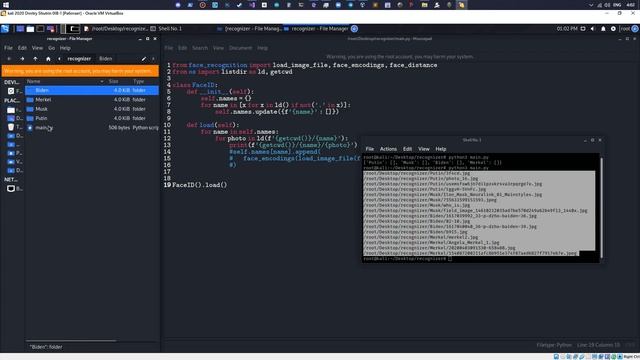Image resolution: width=640 pixels, height=360 pixels.
Task: Click the root user label in the Kali panel
Action: click(x=625, y=29)
